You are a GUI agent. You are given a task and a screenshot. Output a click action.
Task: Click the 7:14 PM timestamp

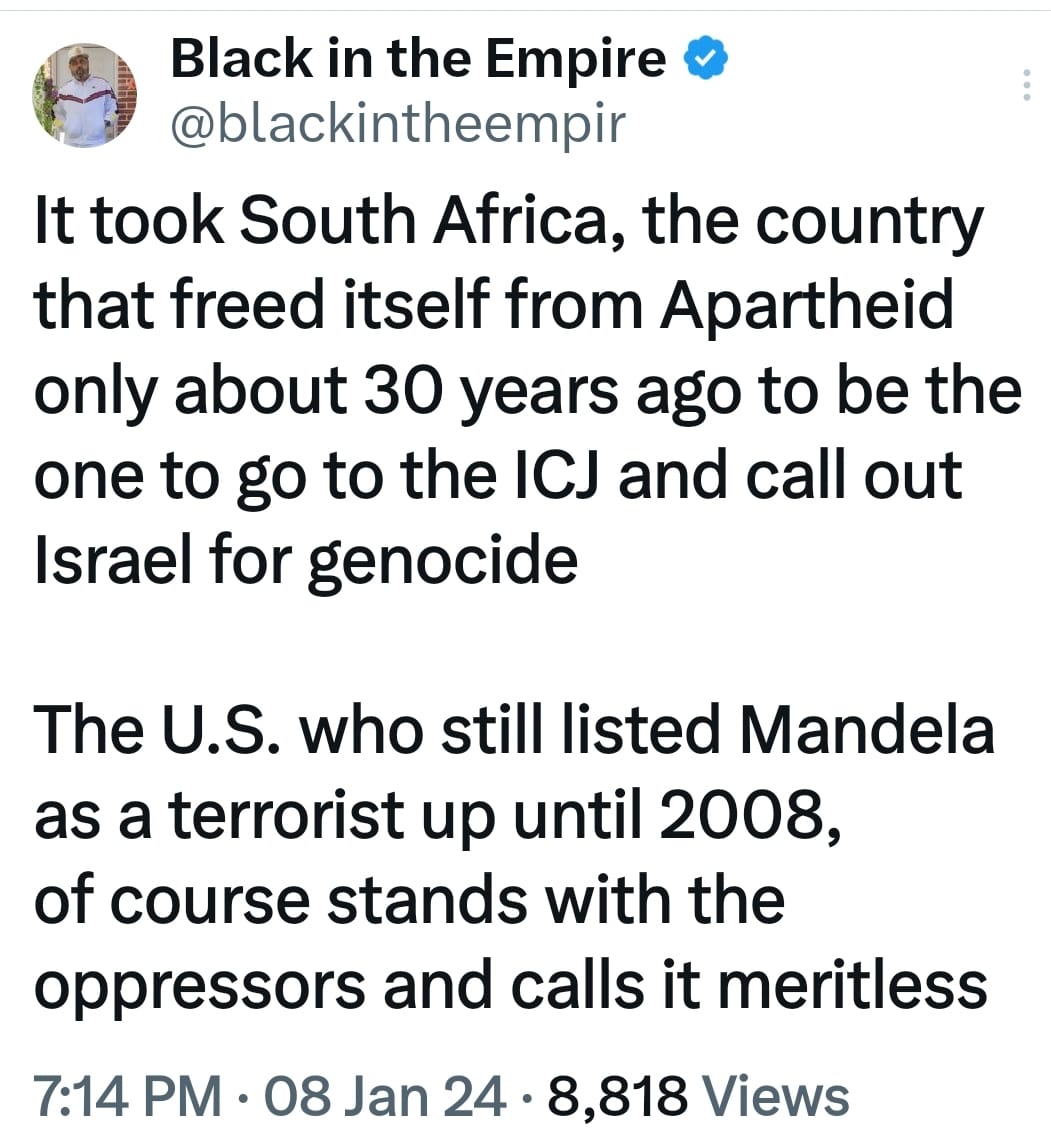point(129,1094)
